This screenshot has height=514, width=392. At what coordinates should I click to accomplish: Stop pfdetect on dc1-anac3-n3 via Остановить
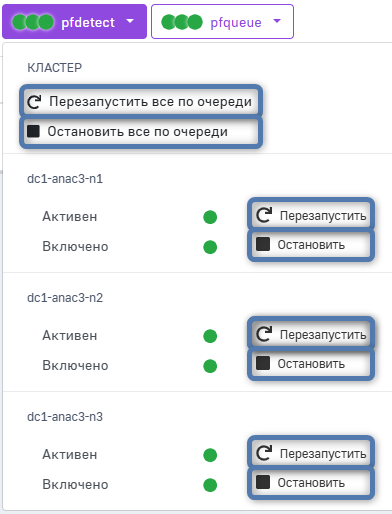coord(311,482)
